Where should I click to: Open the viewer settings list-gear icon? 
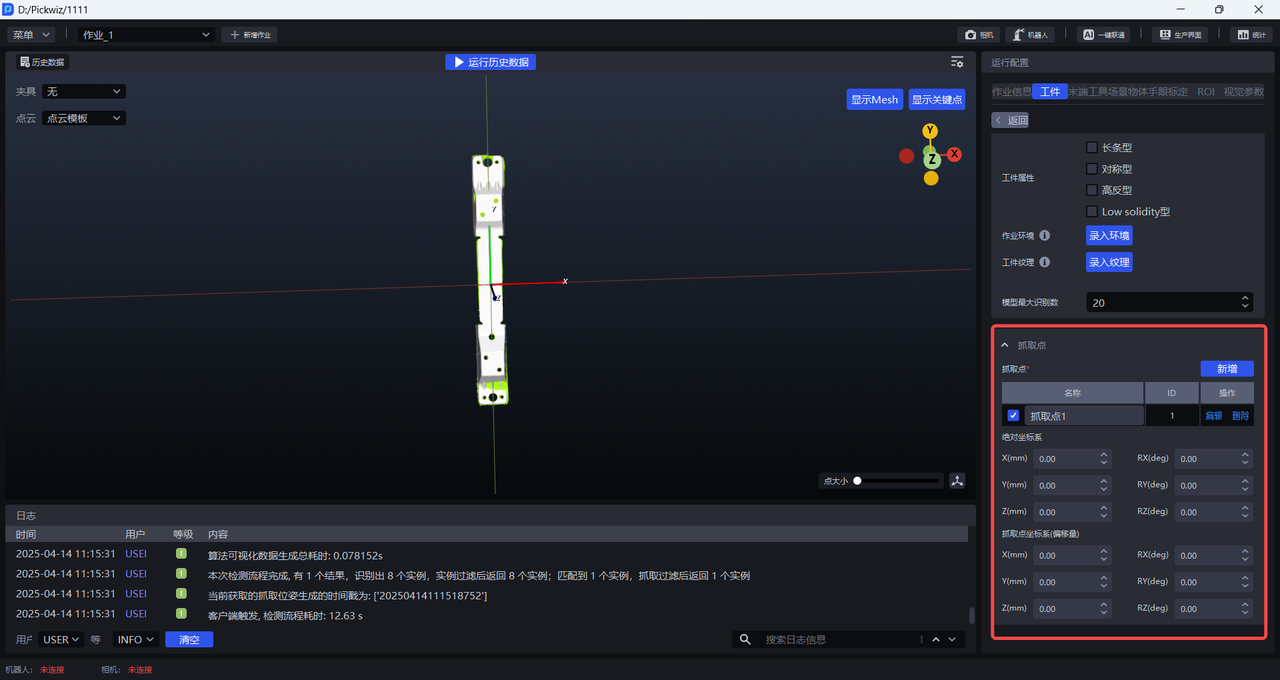click(957, 62)
